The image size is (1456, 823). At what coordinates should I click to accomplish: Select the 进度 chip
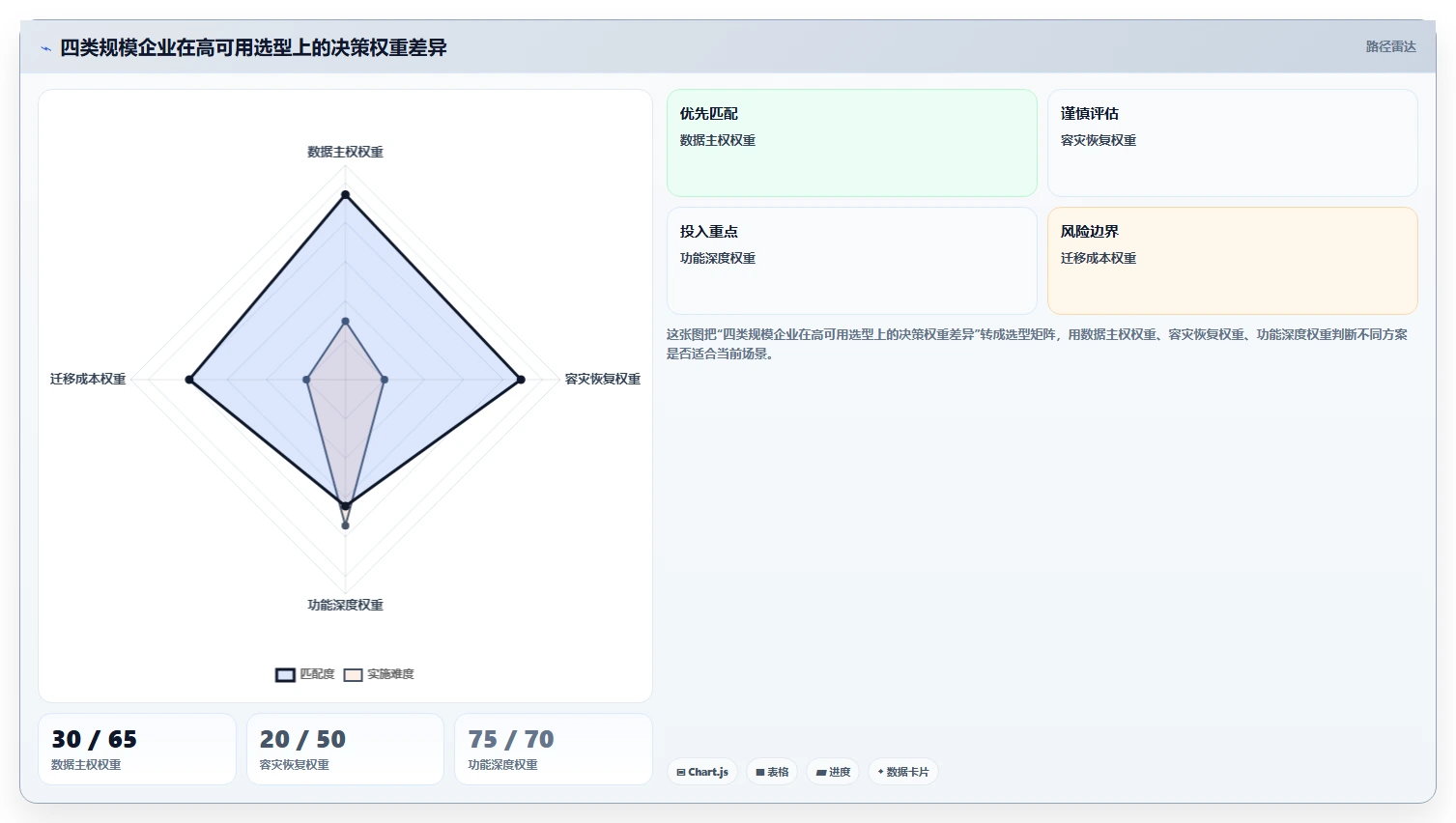coord(833,772)
